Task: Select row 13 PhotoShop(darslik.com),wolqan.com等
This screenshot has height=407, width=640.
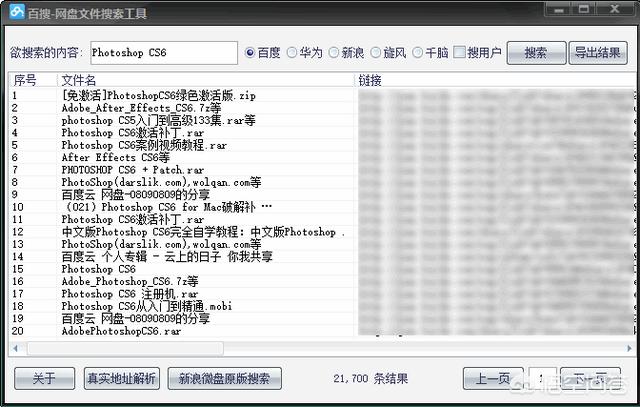Action: coord(322,244)
